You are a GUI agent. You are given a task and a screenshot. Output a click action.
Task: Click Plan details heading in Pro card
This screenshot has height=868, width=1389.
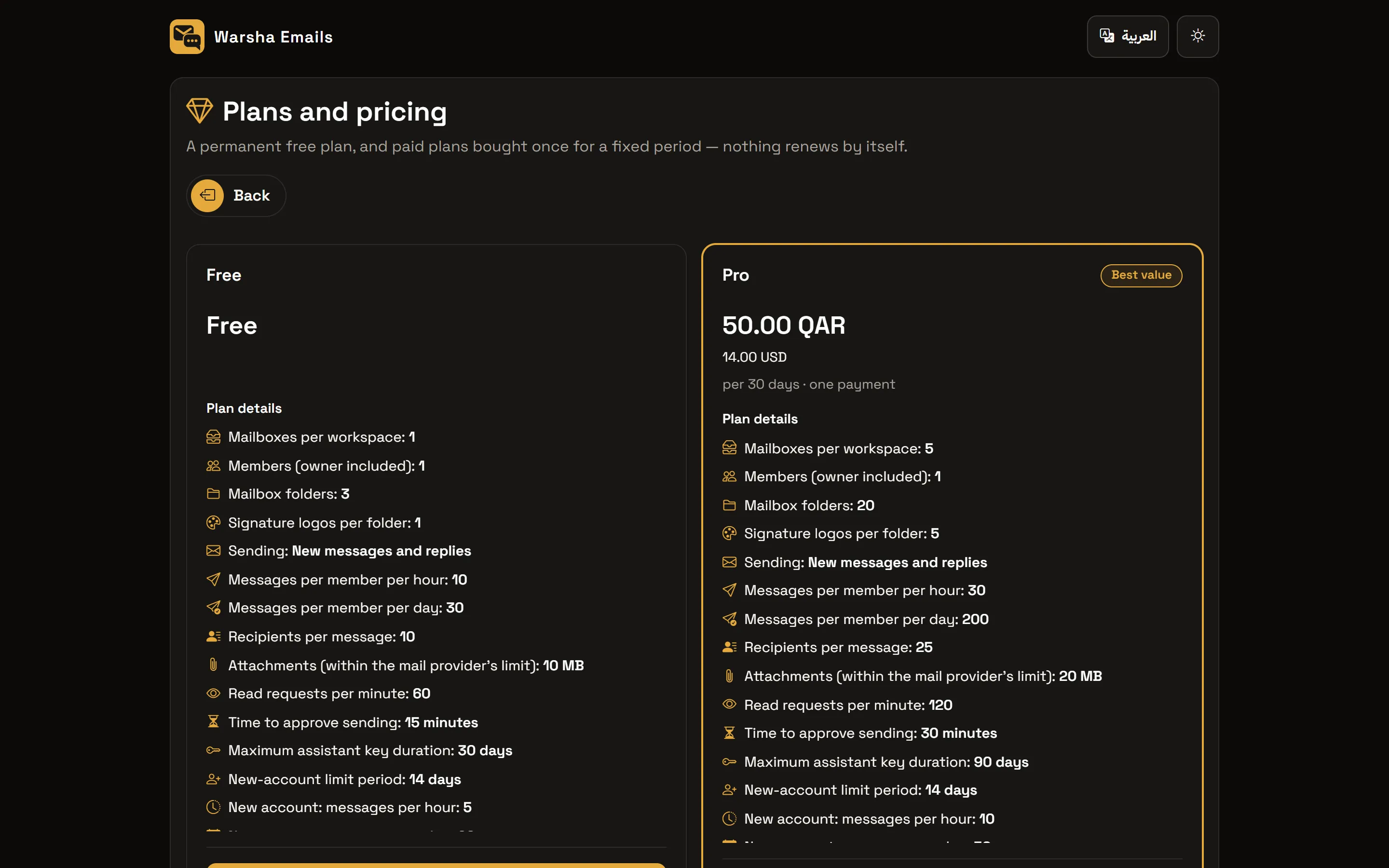[x=759, y=419]
